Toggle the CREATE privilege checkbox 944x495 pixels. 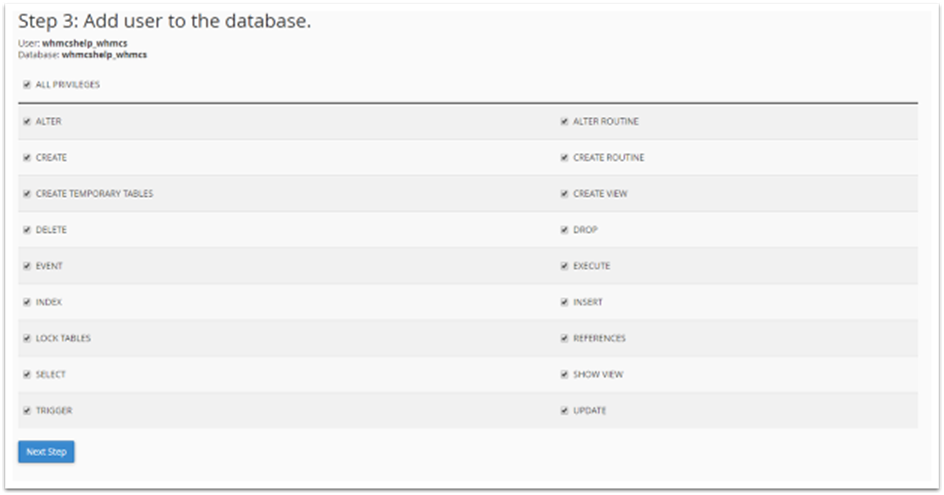[x=26, y=158]
